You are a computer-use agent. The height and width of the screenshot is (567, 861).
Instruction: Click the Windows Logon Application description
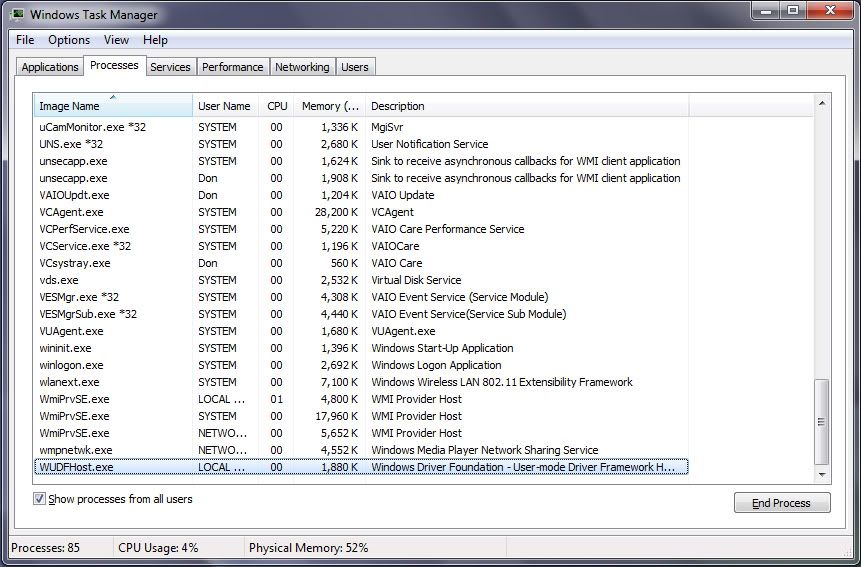pyautogui.click(x=436, y=365)
